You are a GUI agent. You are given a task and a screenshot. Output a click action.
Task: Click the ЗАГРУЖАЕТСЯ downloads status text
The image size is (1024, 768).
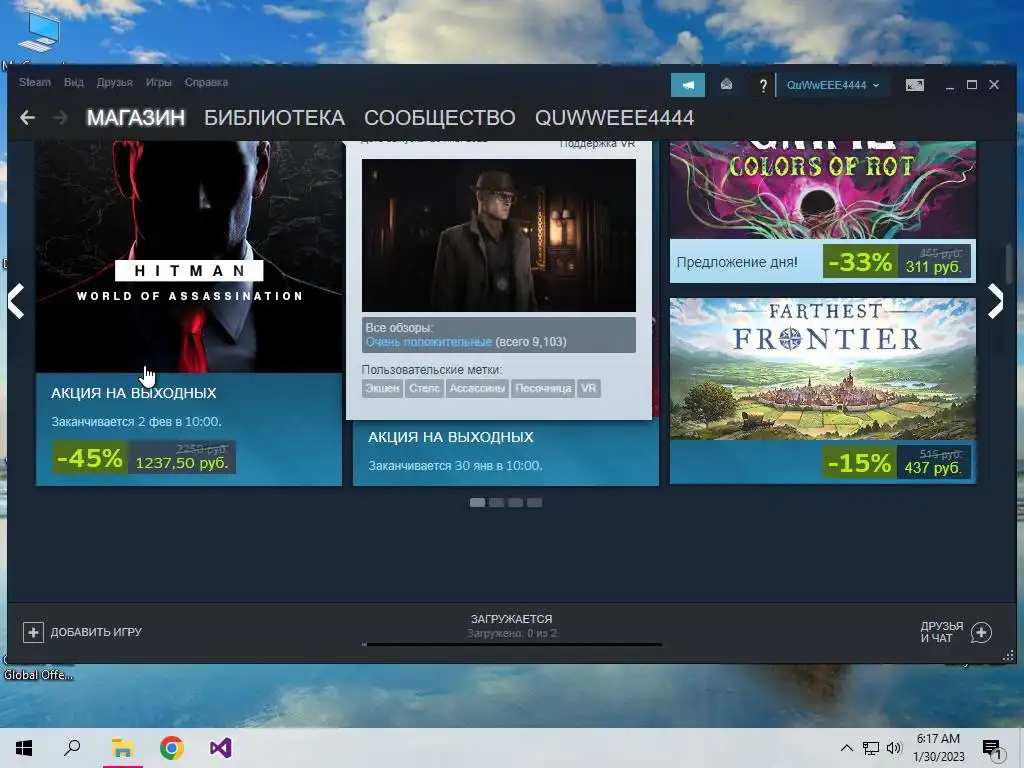tap(511, 619)
